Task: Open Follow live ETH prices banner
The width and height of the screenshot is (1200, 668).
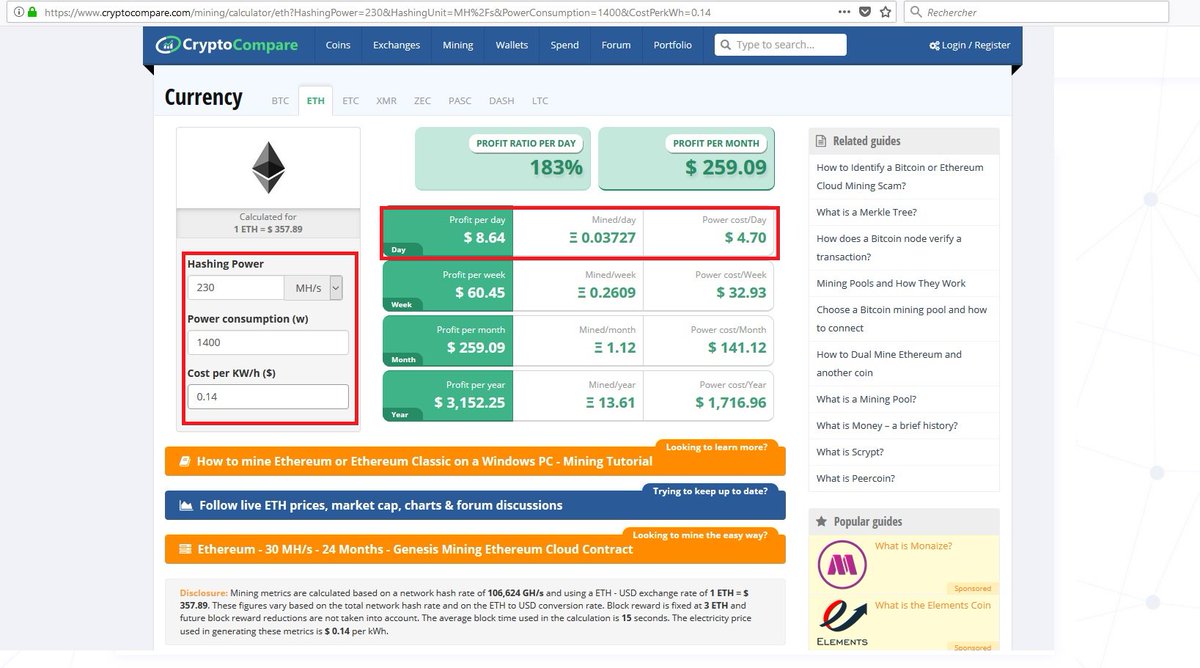Action: click(475, 505)
